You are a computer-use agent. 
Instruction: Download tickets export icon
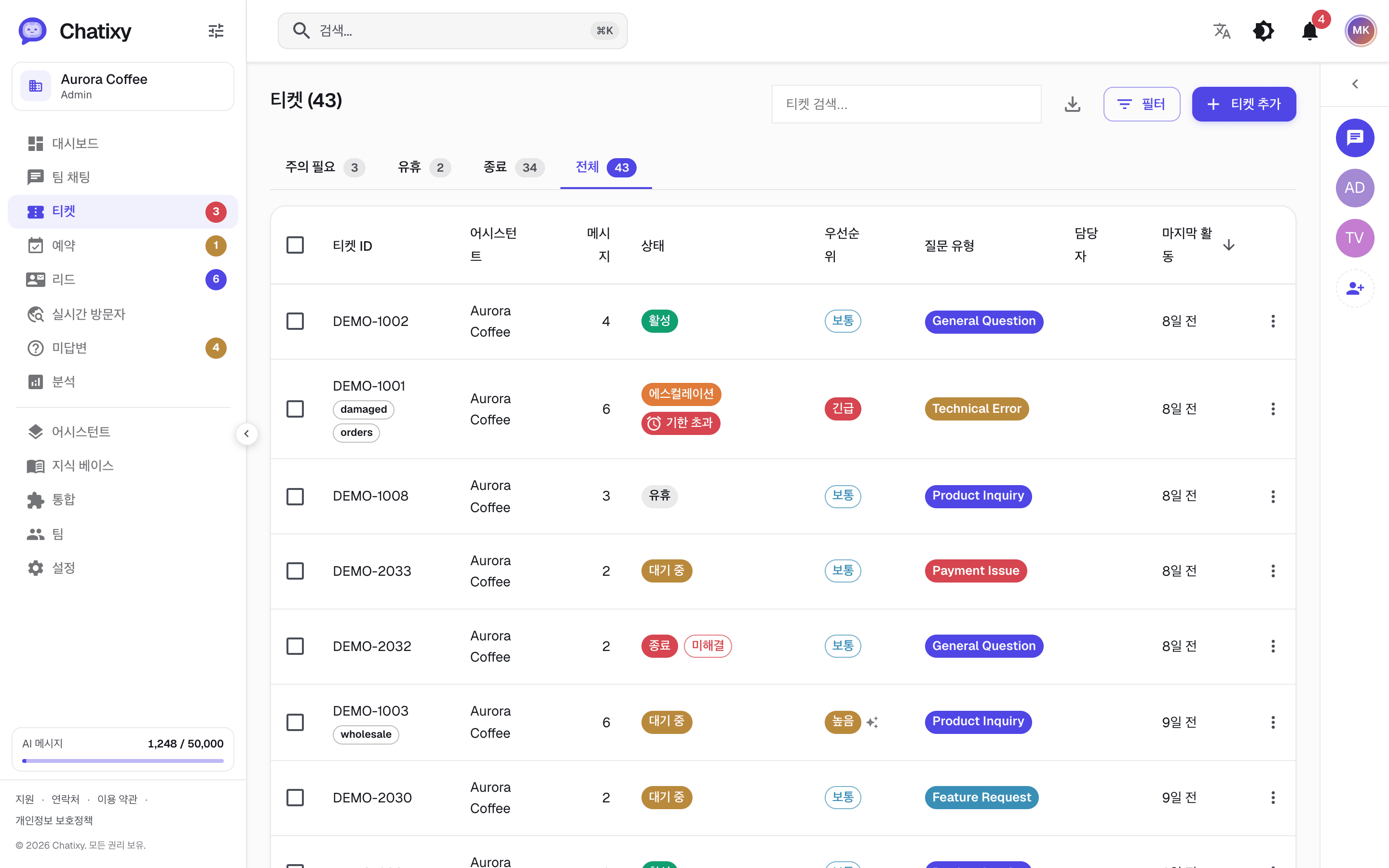click(1072, 104)
